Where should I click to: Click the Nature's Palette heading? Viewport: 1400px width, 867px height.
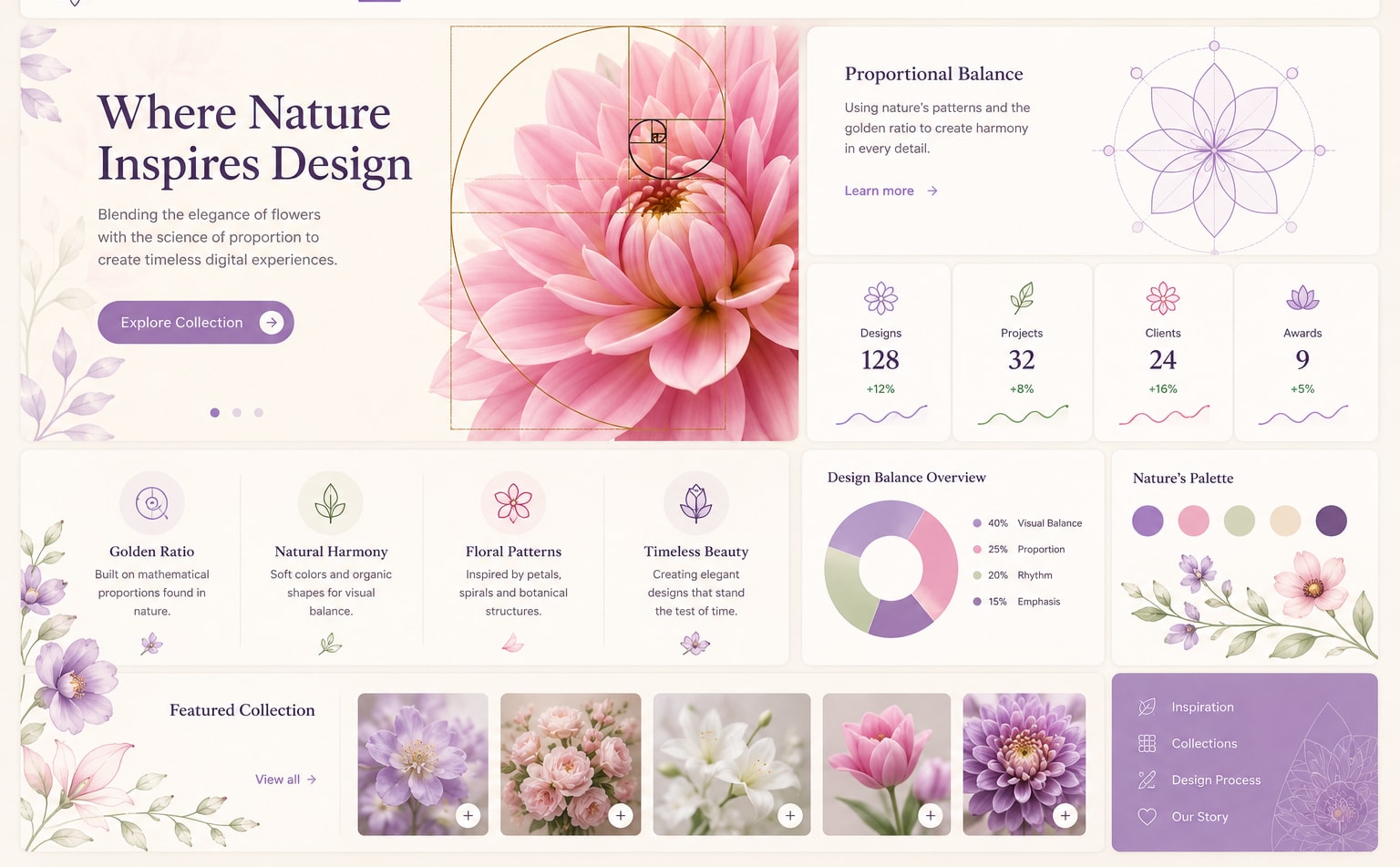click(x=1183, y=479)
